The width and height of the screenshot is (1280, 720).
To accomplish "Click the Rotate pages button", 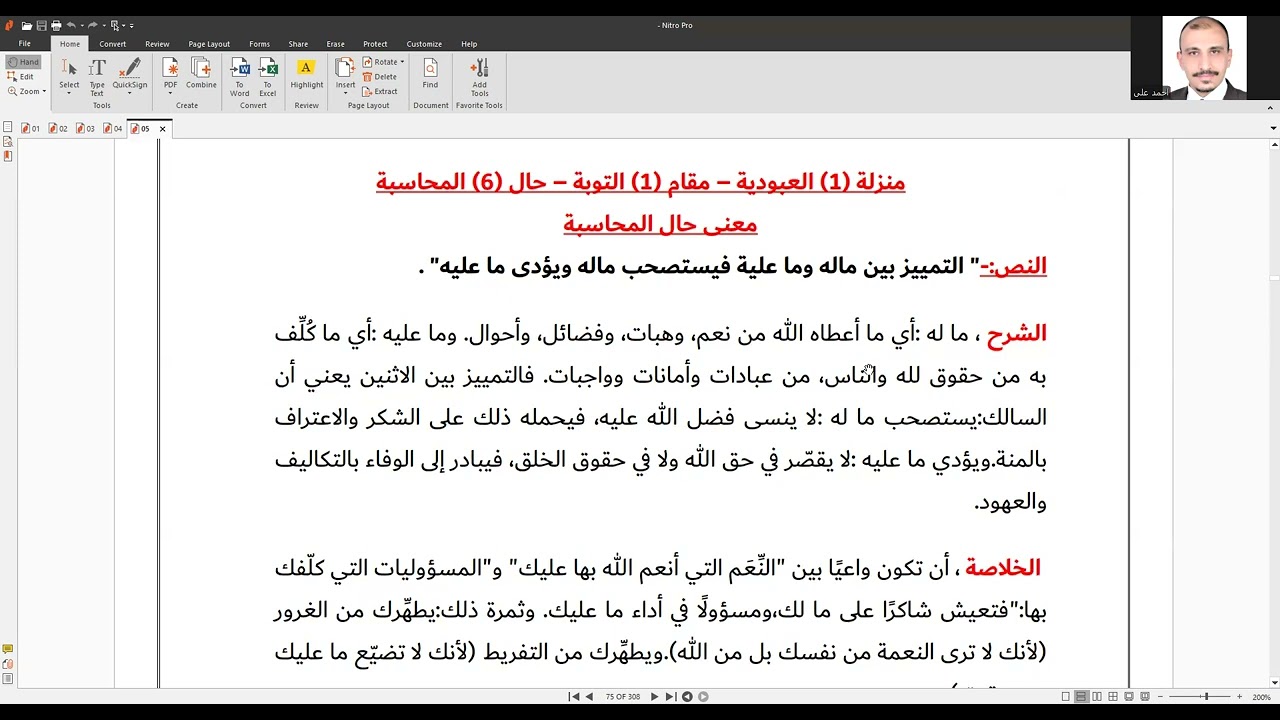I will (380, 62).
